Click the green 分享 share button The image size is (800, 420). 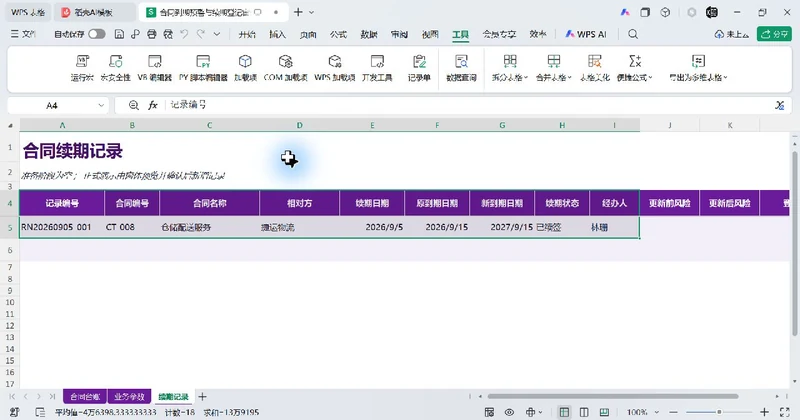point(774,34)
